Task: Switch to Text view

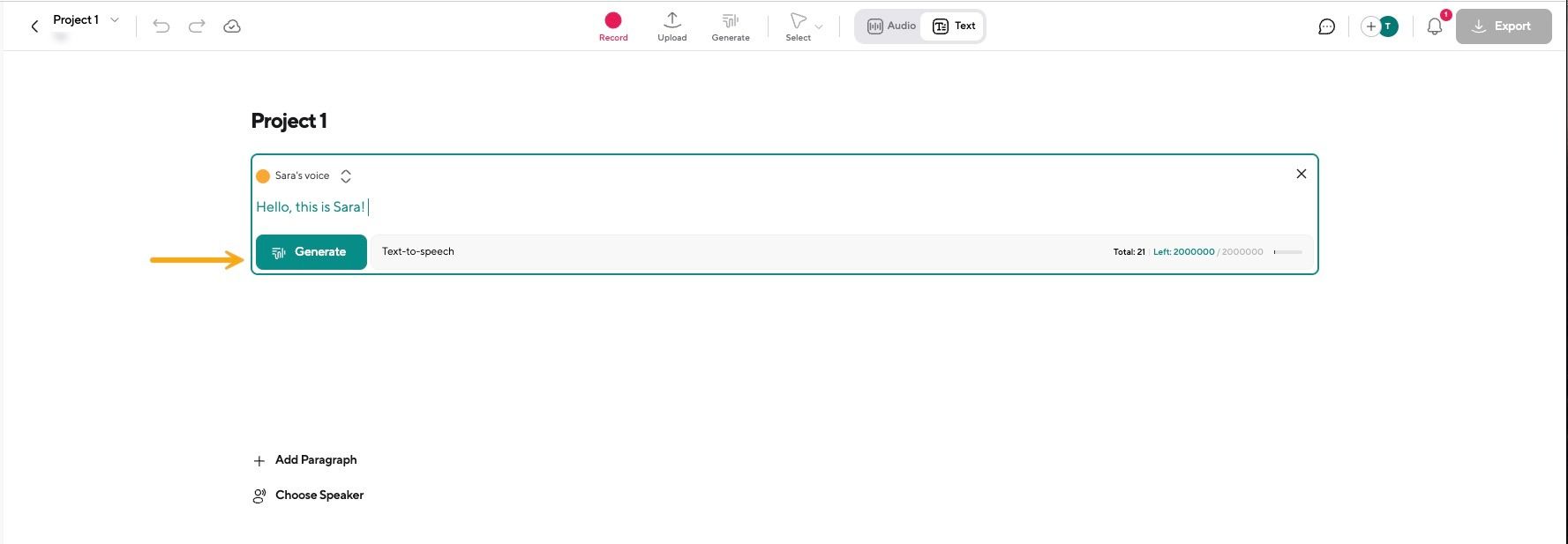Action: point(954,26)
